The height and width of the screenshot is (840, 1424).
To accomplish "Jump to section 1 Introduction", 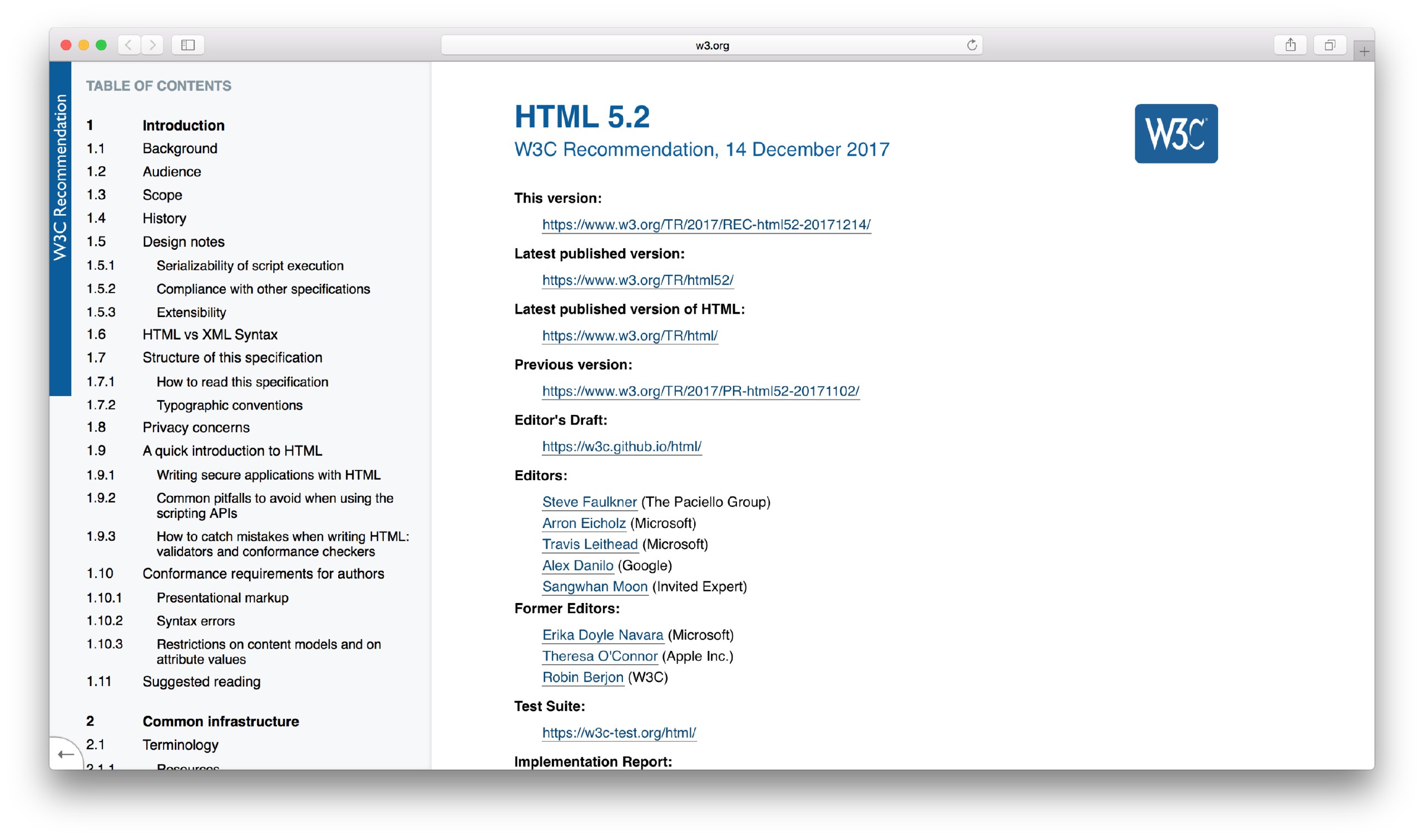I will coord(184,125).
